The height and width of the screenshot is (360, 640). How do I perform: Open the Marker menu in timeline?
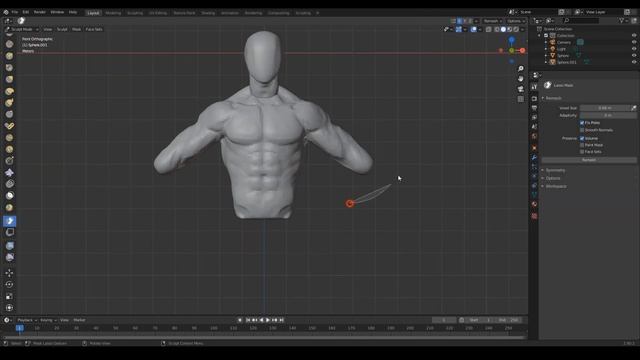[x=79, y=320]
